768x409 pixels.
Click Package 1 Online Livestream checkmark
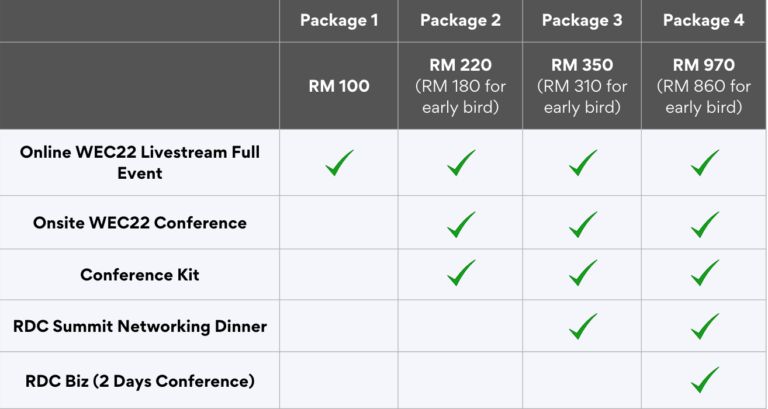(x=339, y=163)
